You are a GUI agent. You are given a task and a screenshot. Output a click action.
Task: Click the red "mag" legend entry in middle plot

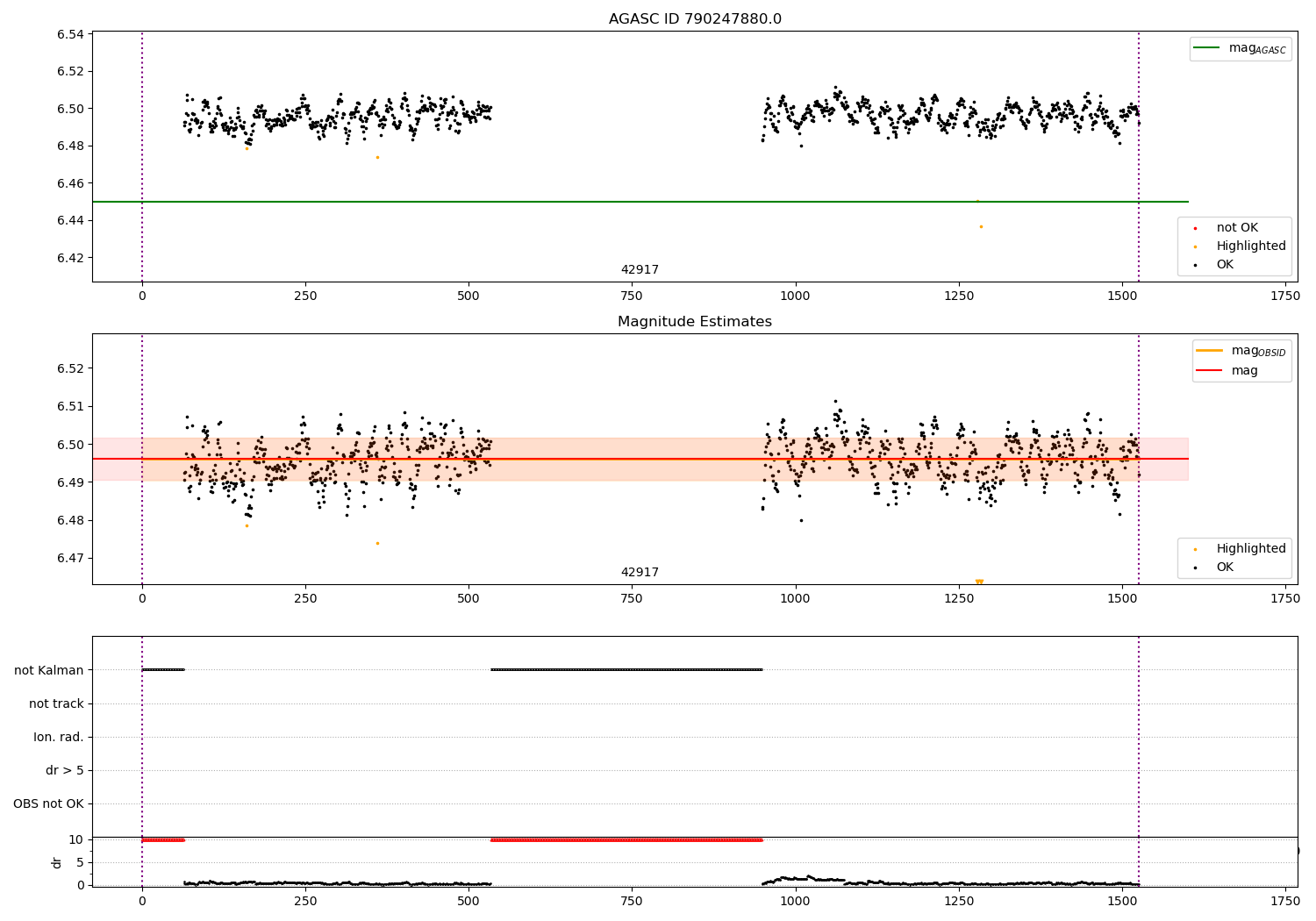coord(1227,371)
